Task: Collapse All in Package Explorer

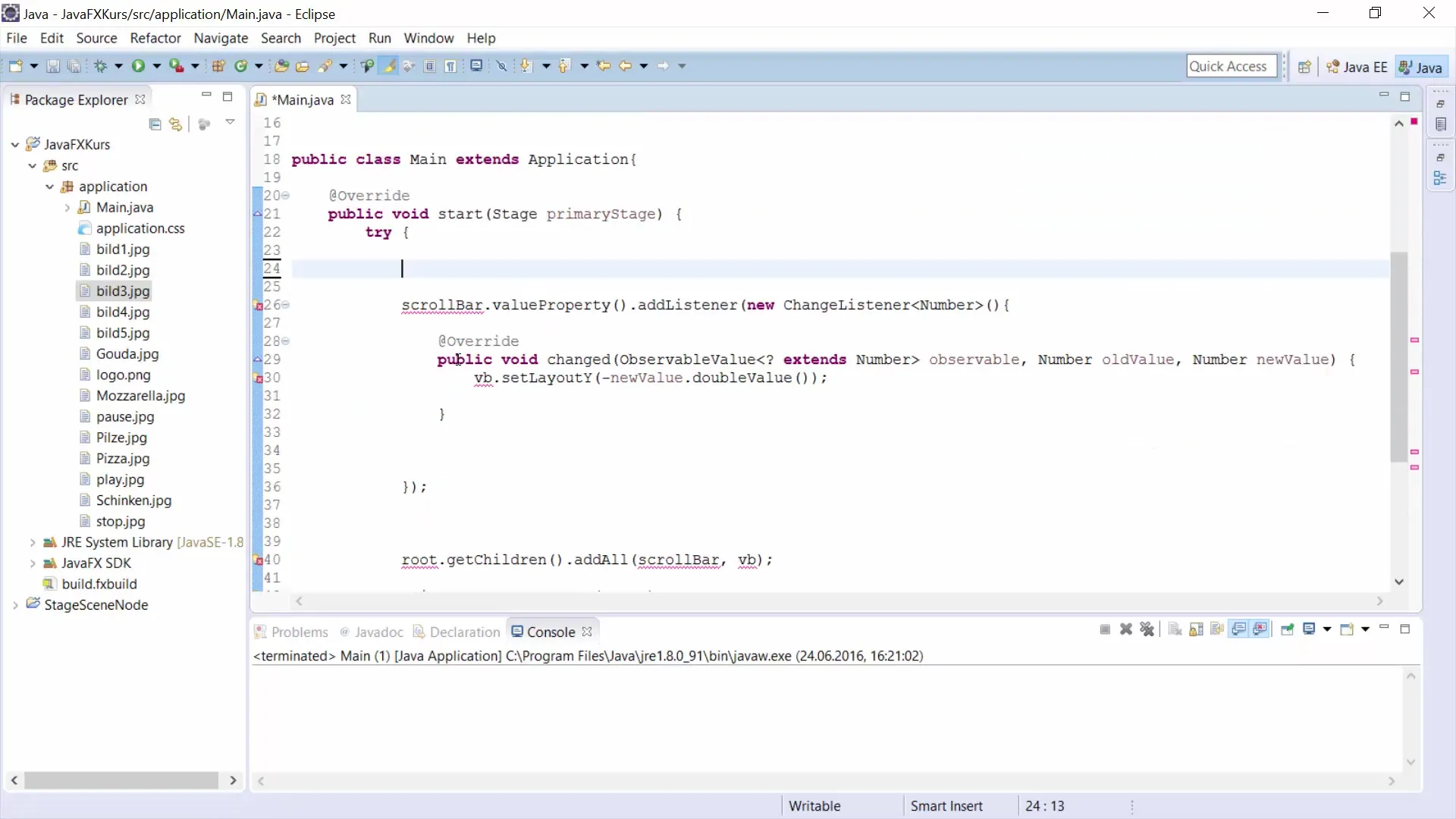Action: 155,124
